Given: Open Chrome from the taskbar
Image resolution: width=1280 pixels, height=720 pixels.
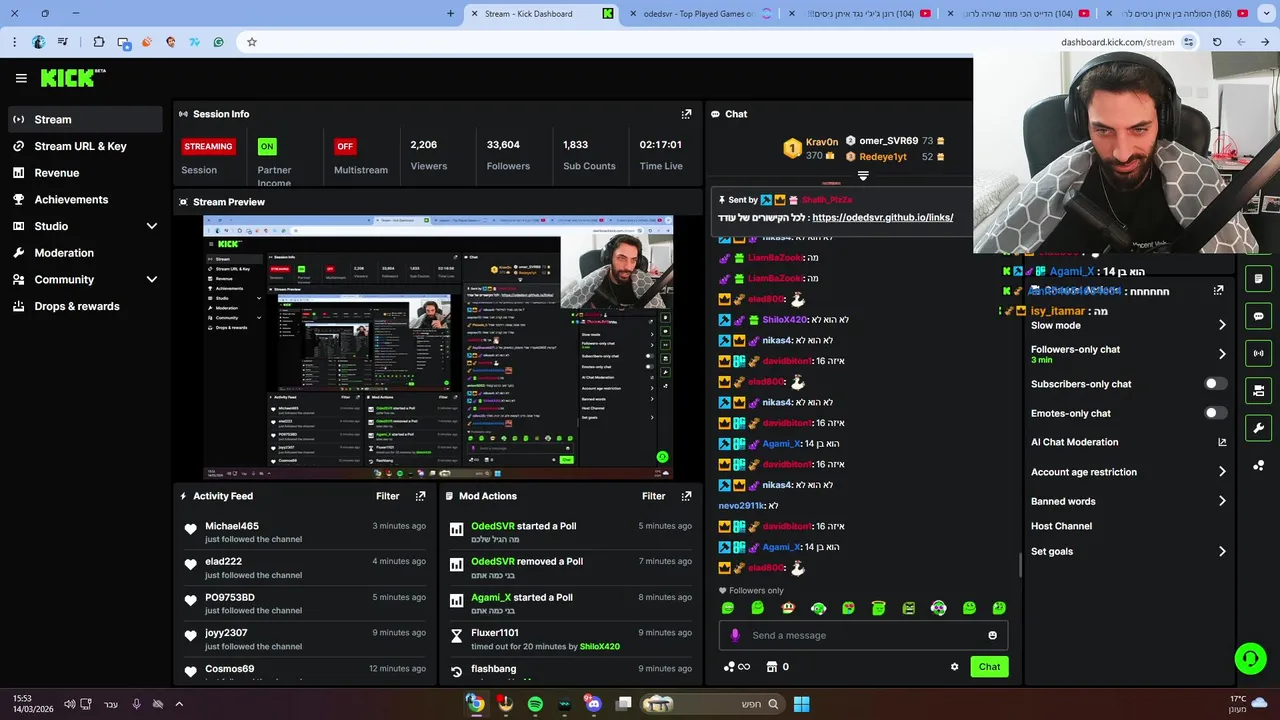Looking at the screenshot, I should tap(476, 704).
